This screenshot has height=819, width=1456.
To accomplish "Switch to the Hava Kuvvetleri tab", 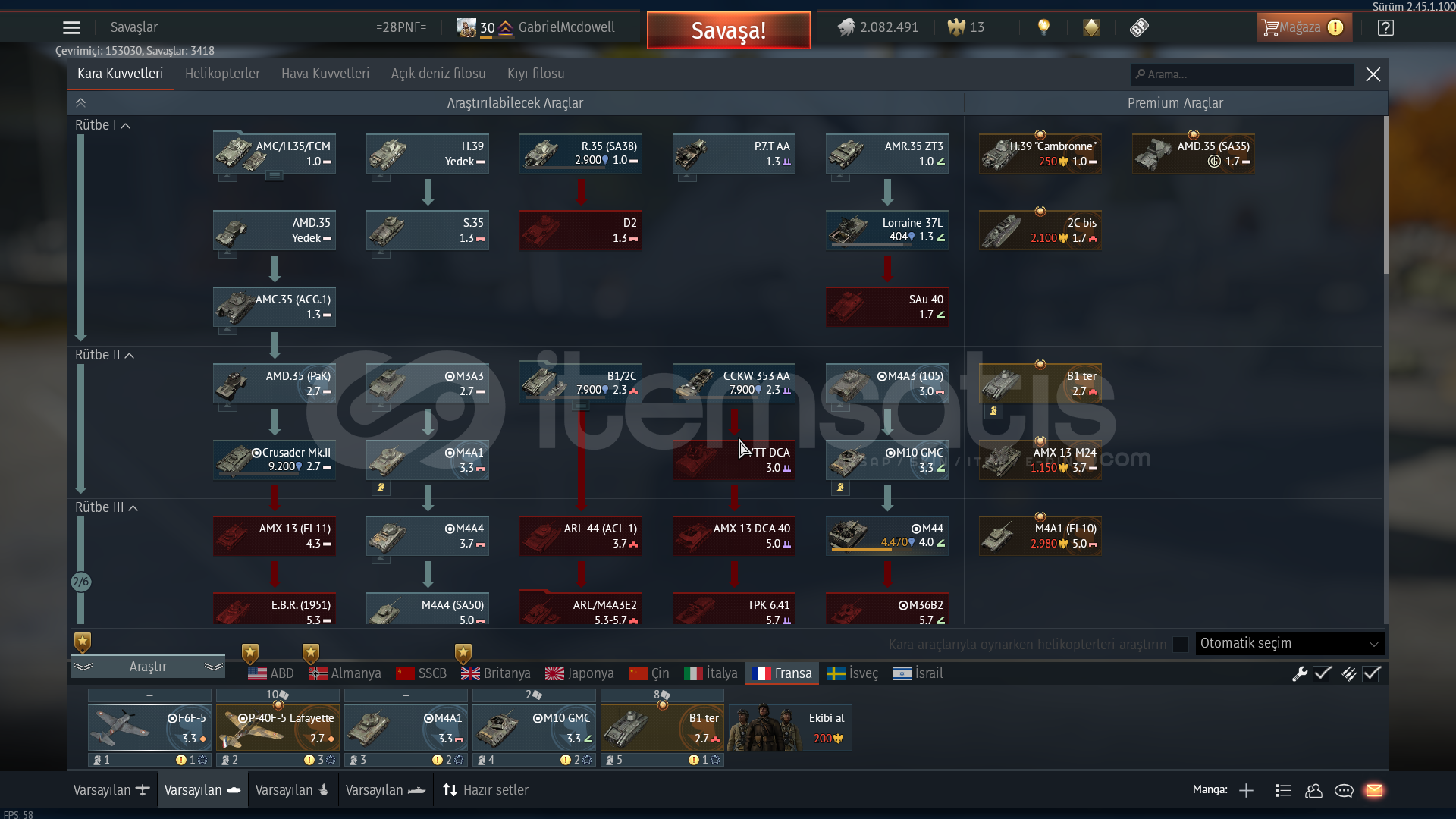I will pos(325,74).
